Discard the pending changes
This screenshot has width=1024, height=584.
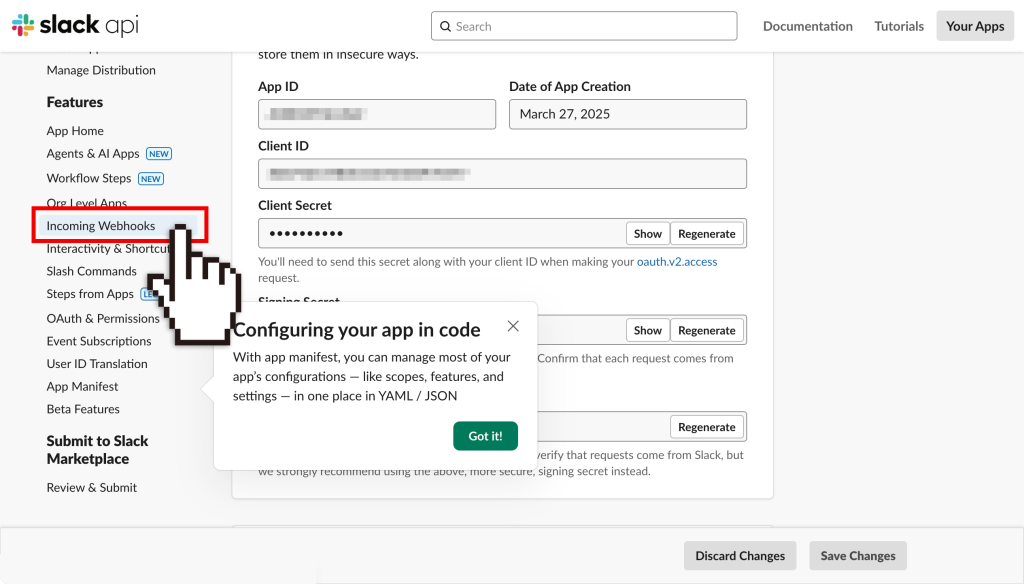point(740,556)
